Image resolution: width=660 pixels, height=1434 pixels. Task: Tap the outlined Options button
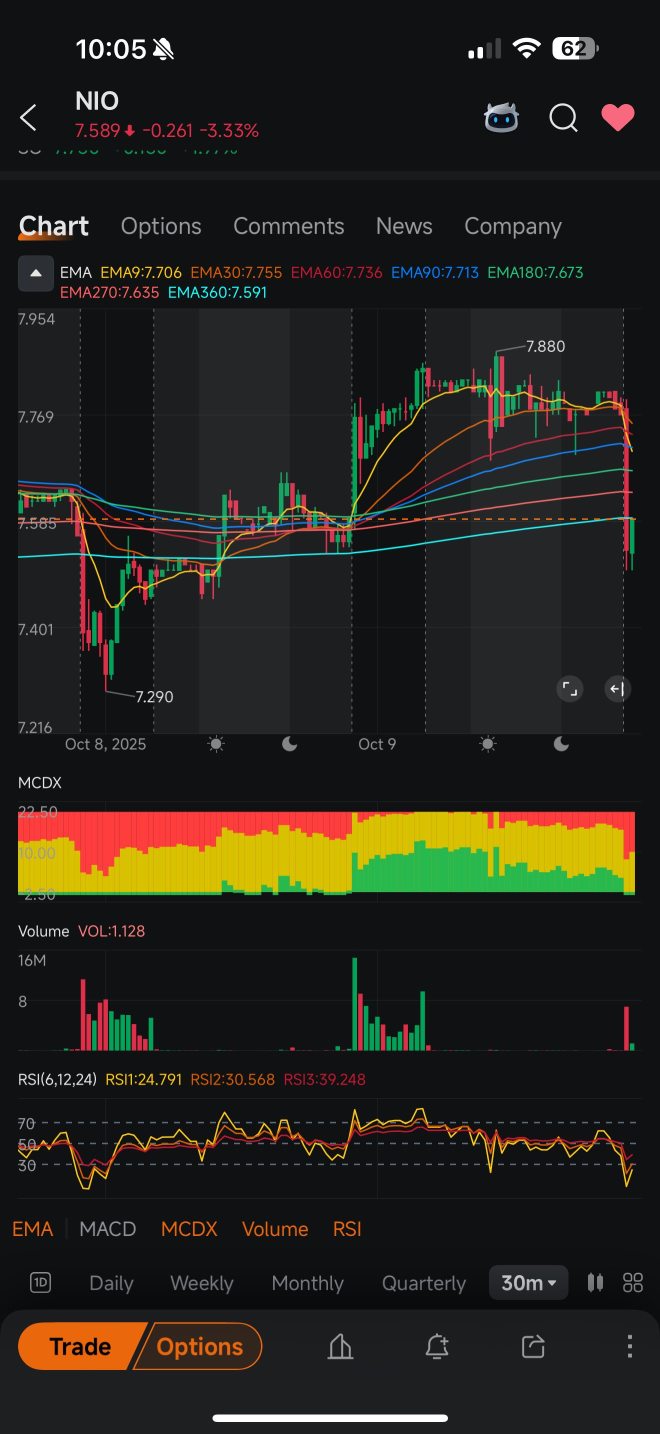click(x=200, y=1347)
